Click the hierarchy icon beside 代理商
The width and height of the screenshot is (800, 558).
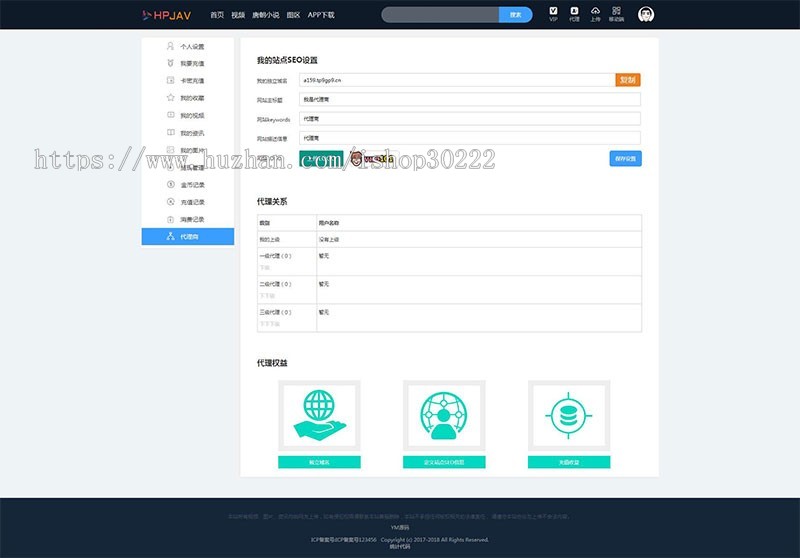pos(170,236)
